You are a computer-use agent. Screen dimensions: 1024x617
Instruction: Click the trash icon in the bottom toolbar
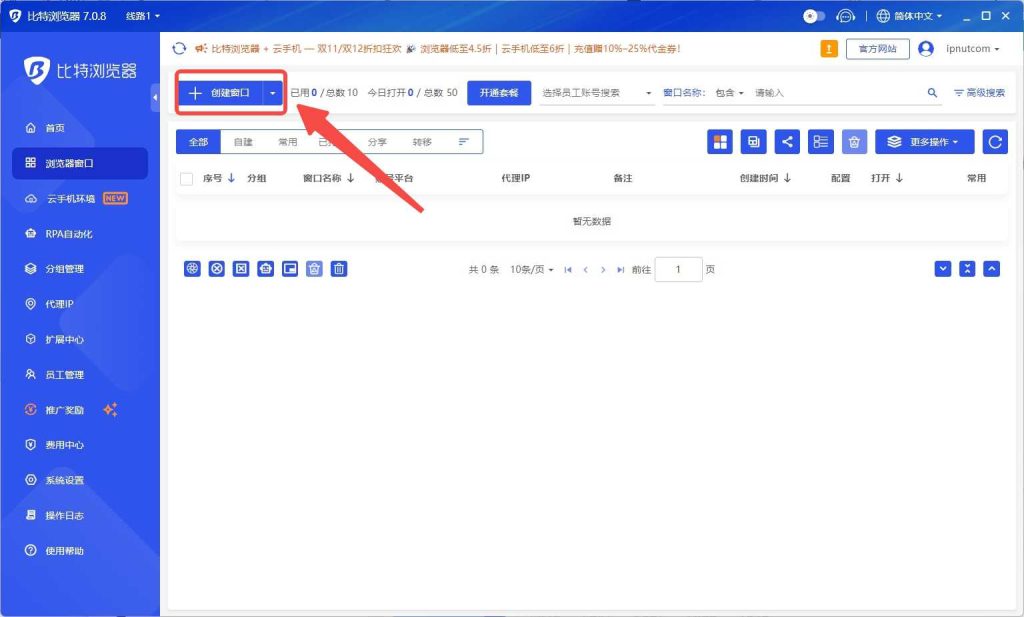coord(339,269)
